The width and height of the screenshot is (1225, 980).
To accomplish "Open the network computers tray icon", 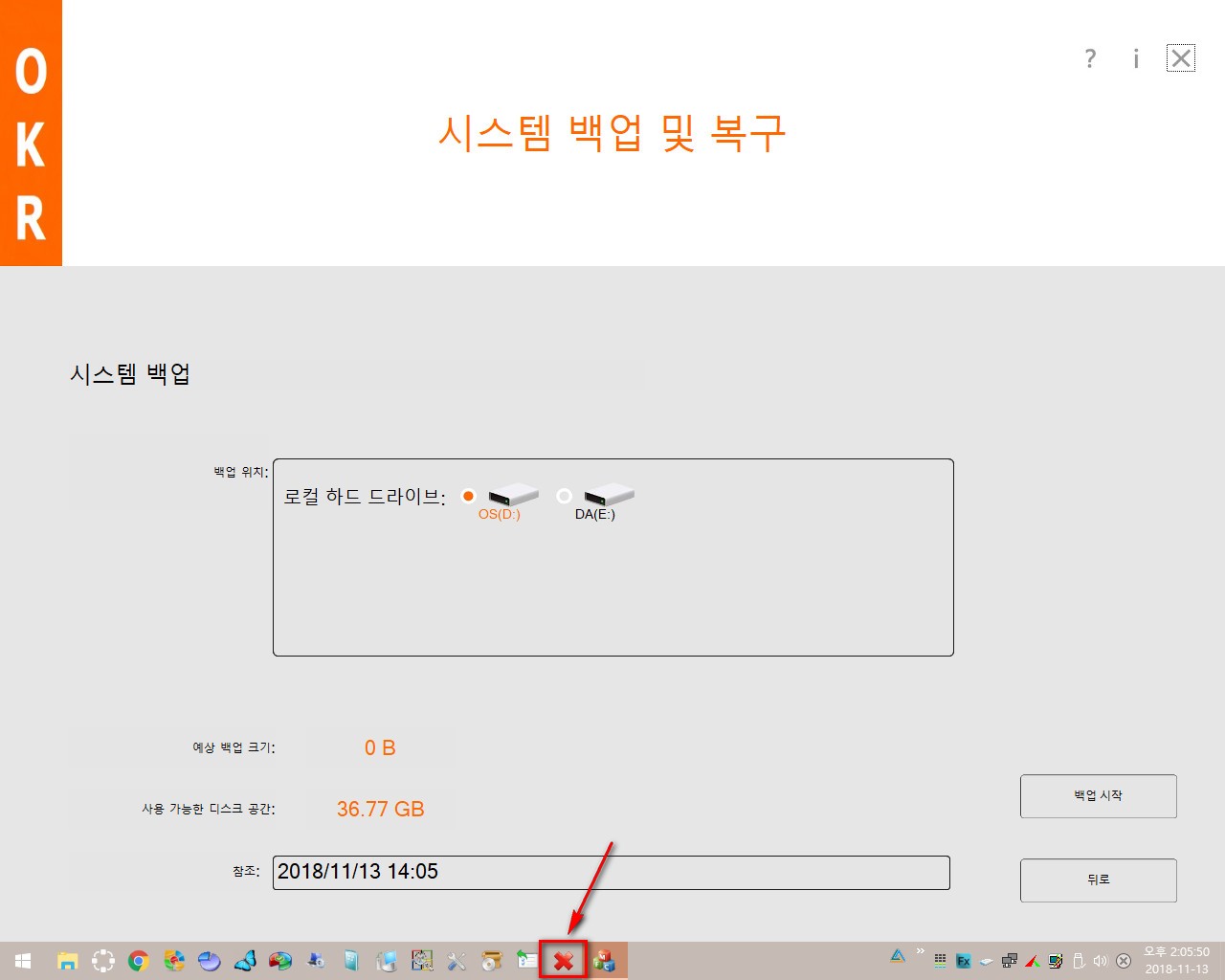I will [x=1010, y=961].
